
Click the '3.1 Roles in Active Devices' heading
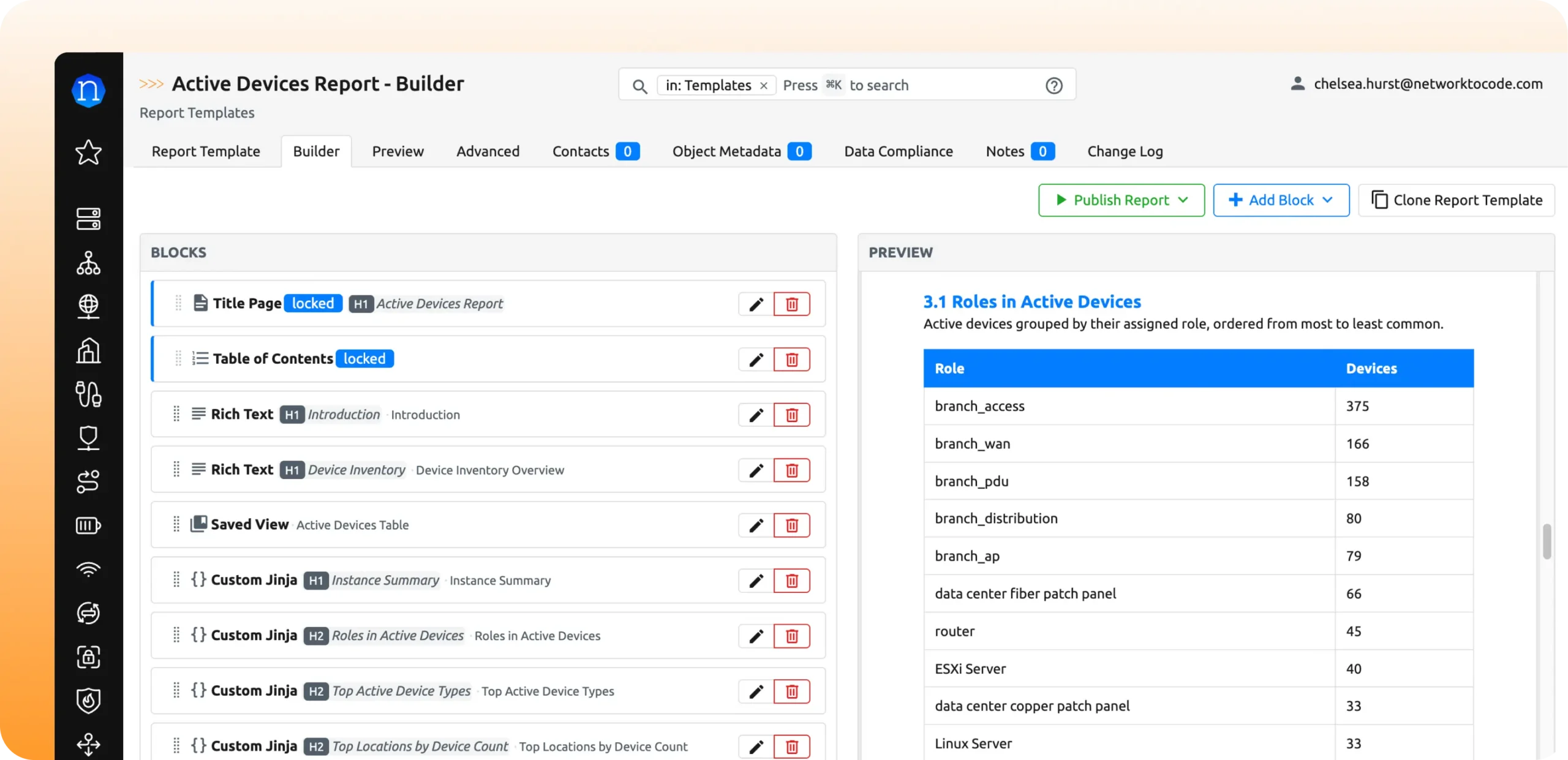pos(1032,302)
